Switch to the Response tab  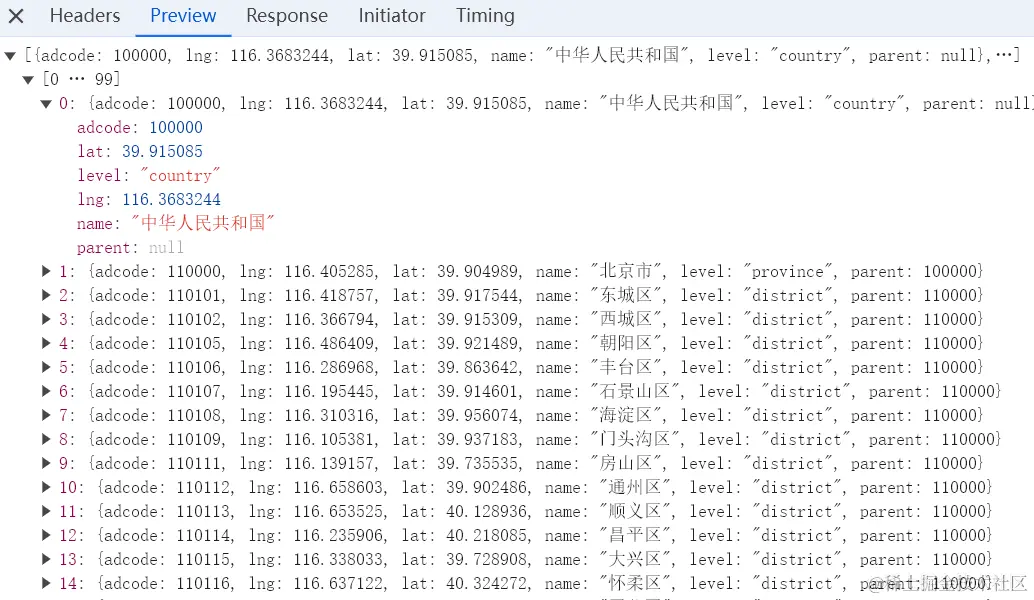point(287,16)
